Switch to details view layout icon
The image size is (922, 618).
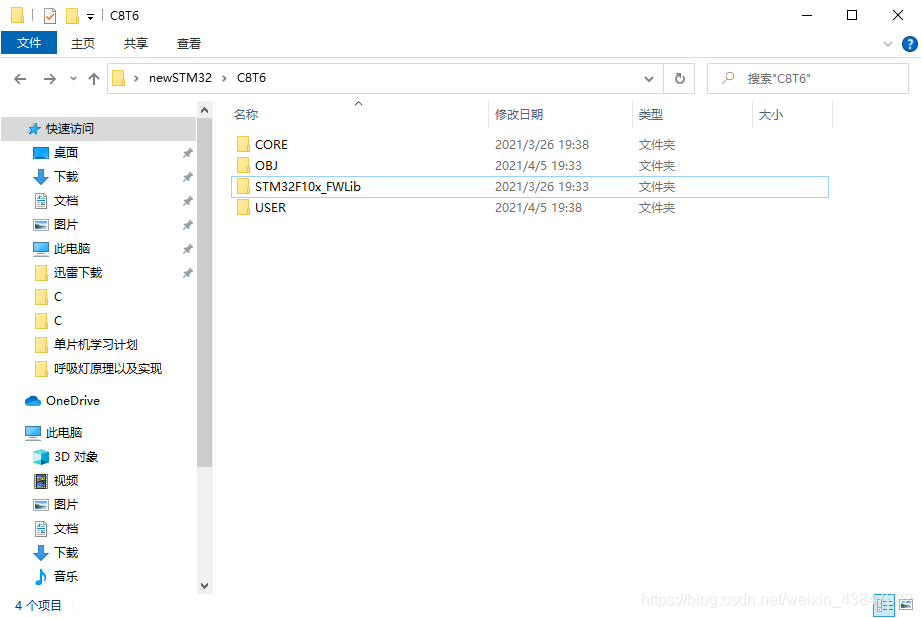pos(884,605)
